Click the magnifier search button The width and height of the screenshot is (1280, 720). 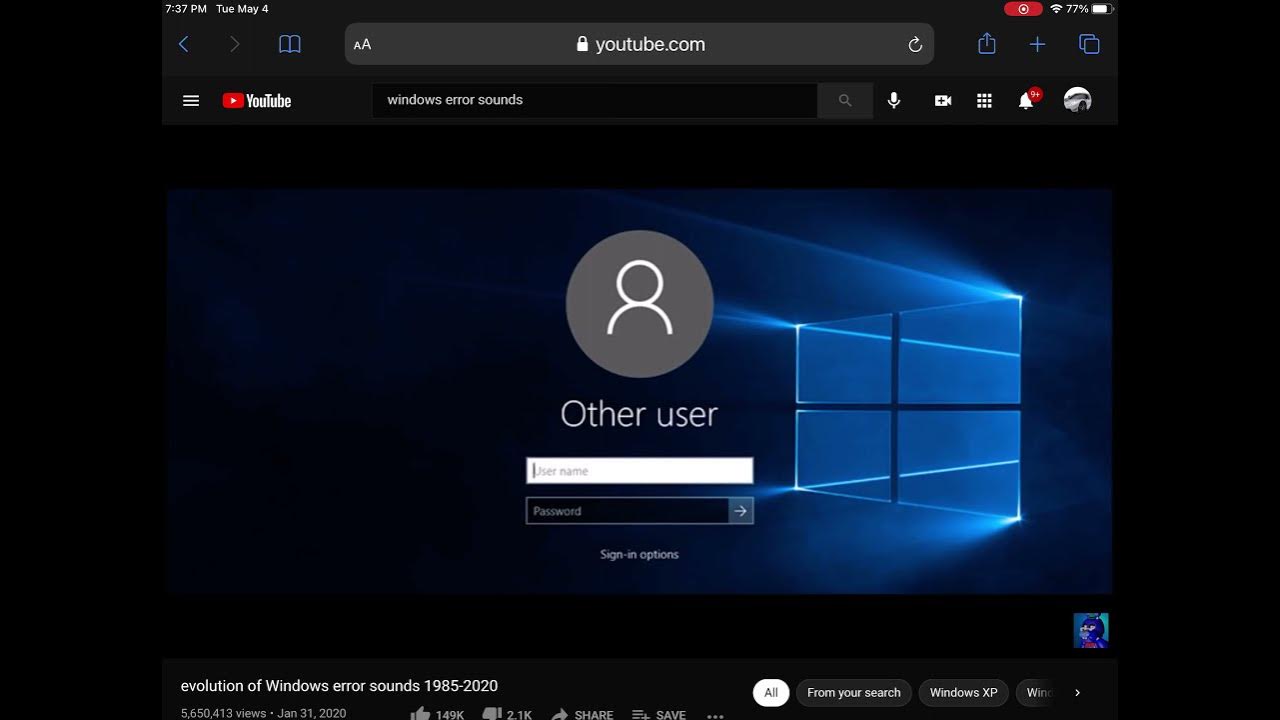pos(845,100)
